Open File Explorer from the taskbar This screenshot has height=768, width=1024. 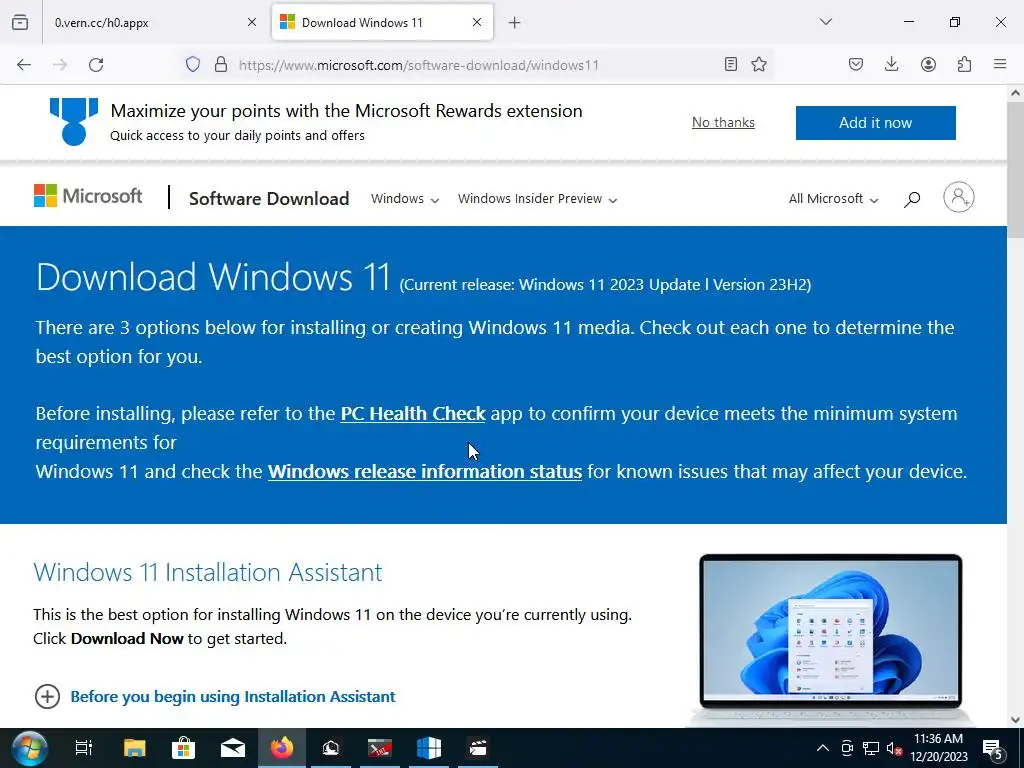click(135, 748)
